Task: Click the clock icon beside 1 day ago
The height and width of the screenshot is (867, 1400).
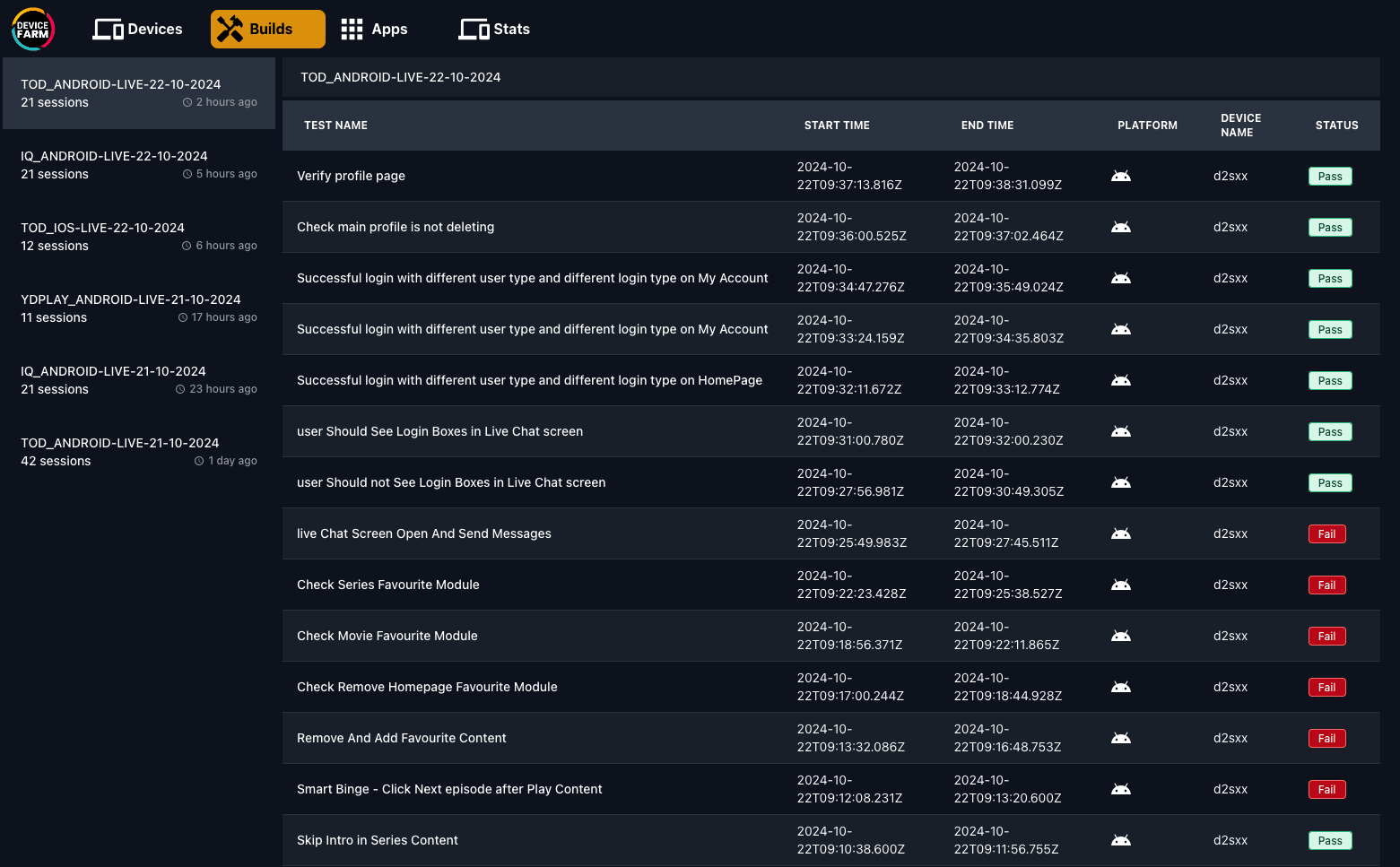Action: (199, 461)
